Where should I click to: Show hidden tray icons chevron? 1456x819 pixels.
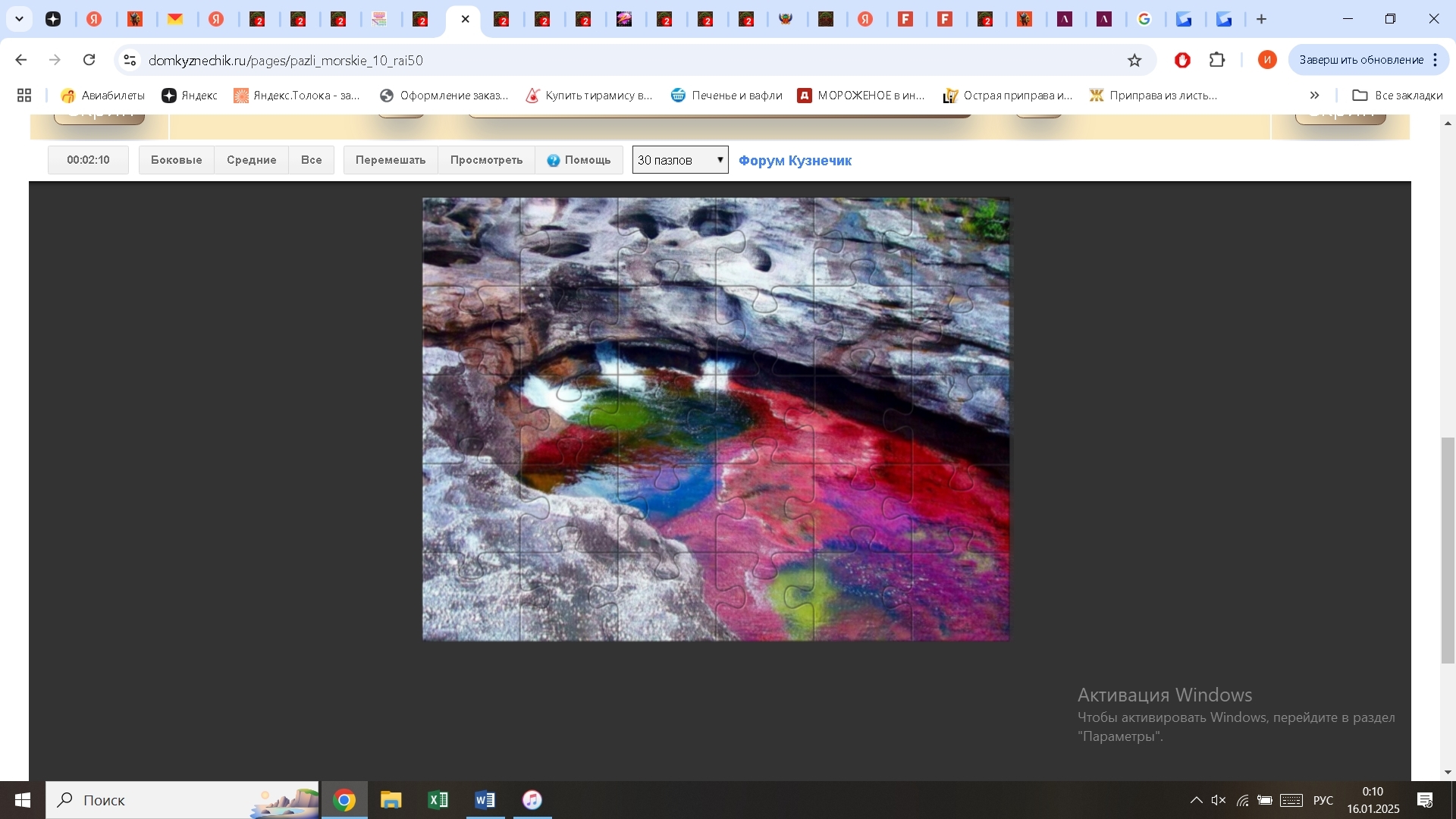tap(1196, 800)
